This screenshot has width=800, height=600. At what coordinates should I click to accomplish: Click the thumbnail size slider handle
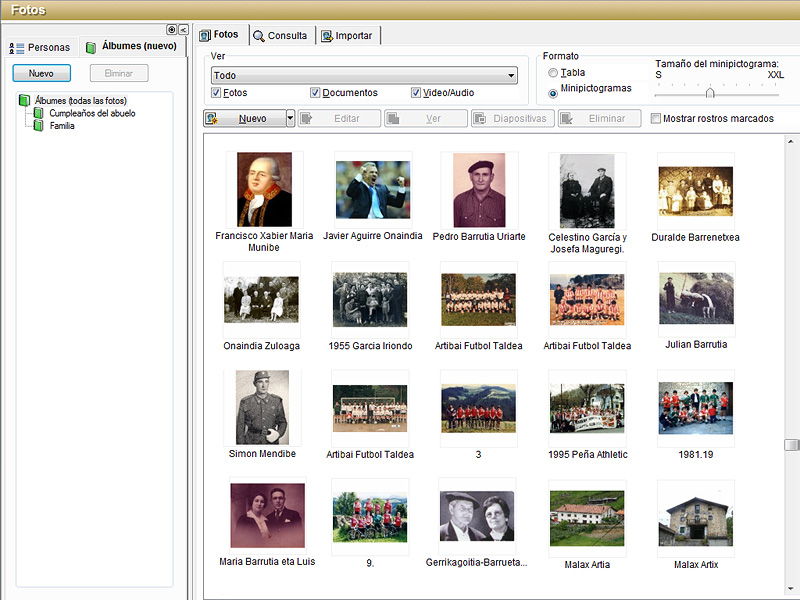(x=710, y=93)
